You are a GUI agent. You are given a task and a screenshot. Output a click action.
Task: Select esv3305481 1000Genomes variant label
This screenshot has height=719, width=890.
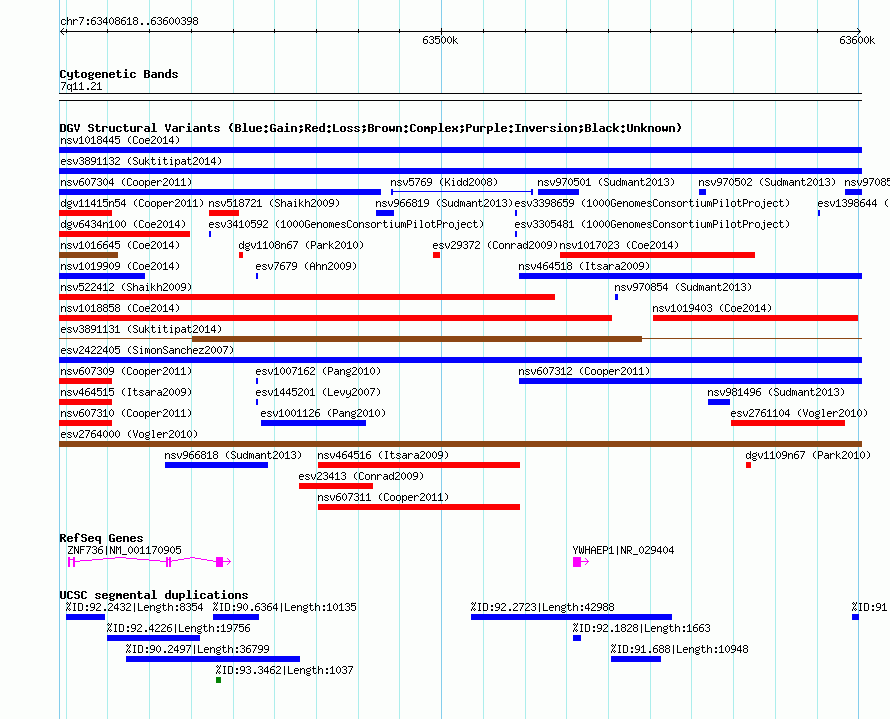point(652,224)
